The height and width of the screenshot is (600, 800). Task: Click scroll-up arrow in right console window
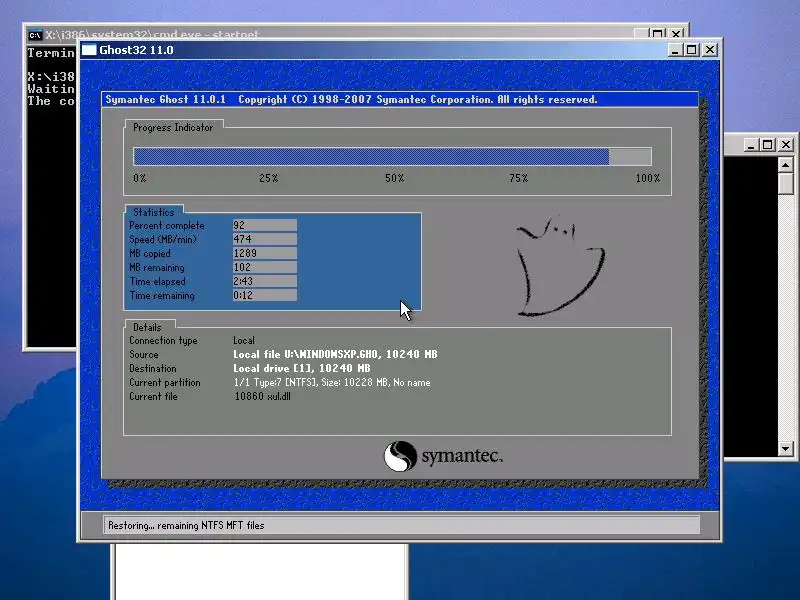[x=786, y=165]
